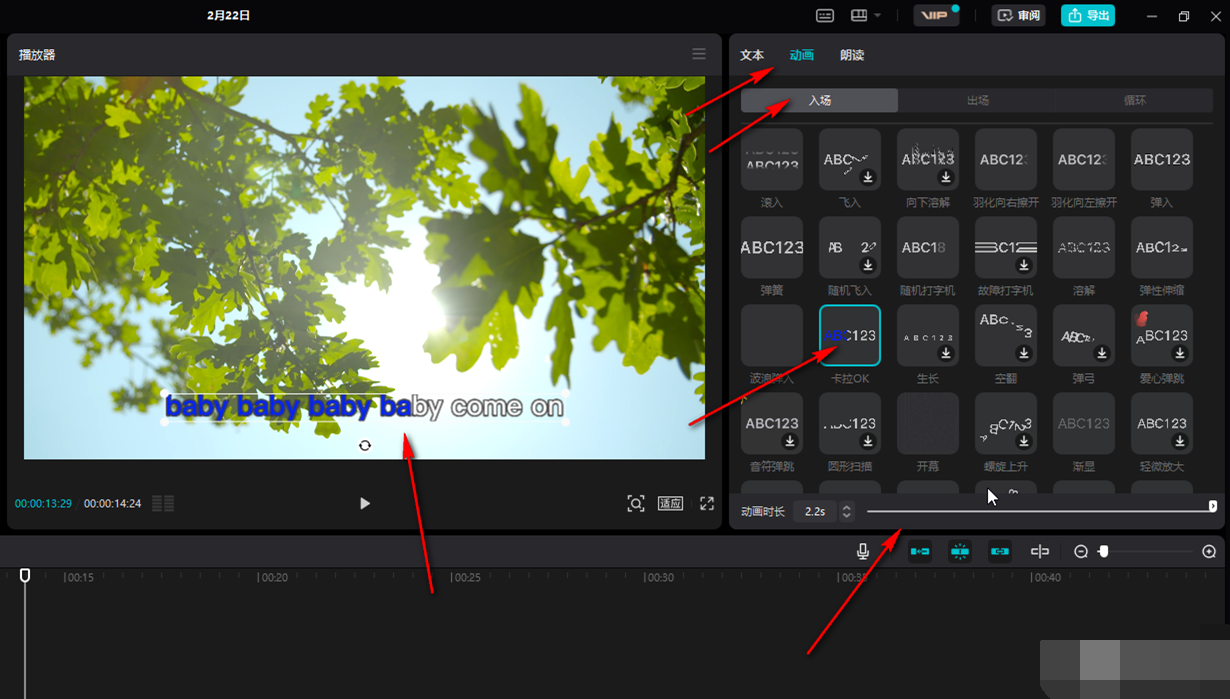Click the screenshot focus icon in the player
Viewport: 1230px width, 699px height.
pos(635,503)
